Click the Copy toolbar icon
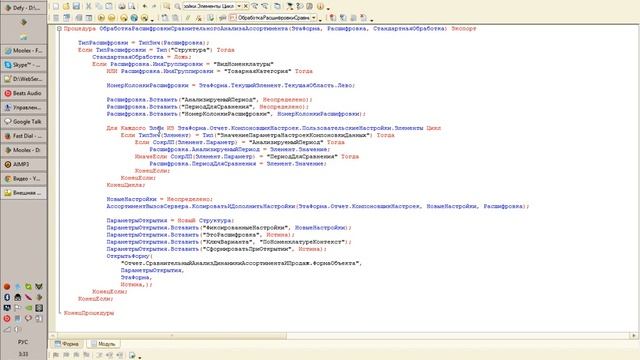The height and width of the screenshot is (360, 640). coord(99,6)
